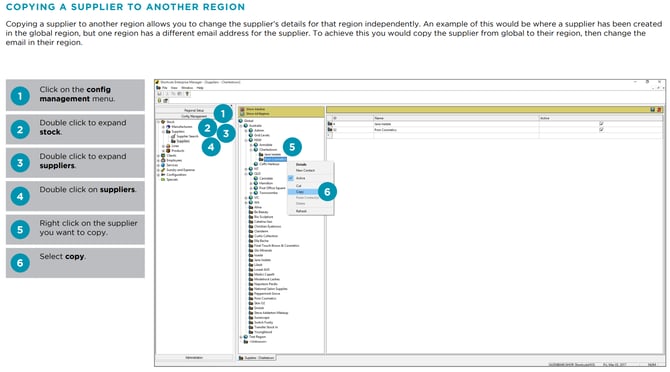Click the save icon in the main toolbar
The width and height of the screenshot is (670, 372).
pyautogui.click(x=159, y=94)
